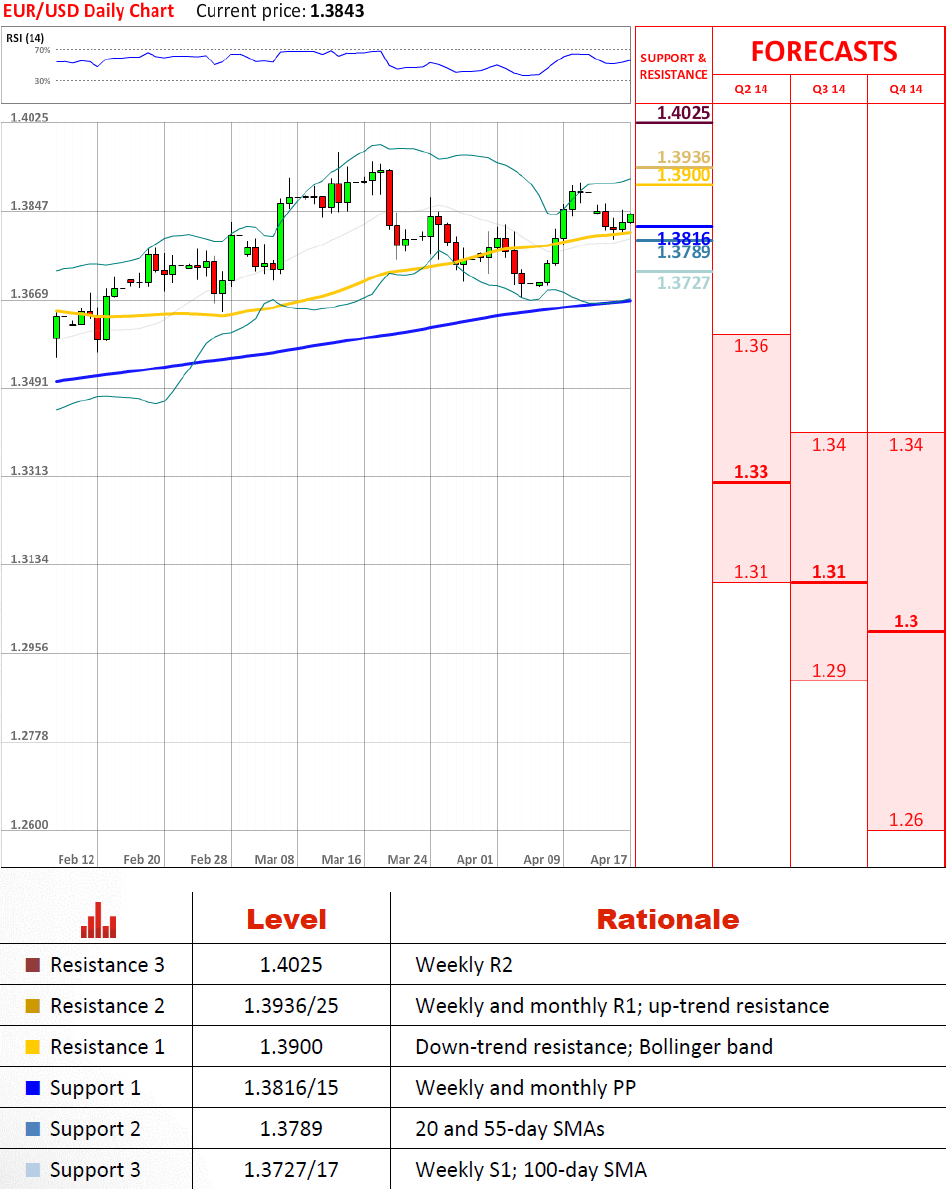Click the SUPPORT & RESISTANCE header
Viewport: 947px width, 1189px height.
(x=673, y=66)
